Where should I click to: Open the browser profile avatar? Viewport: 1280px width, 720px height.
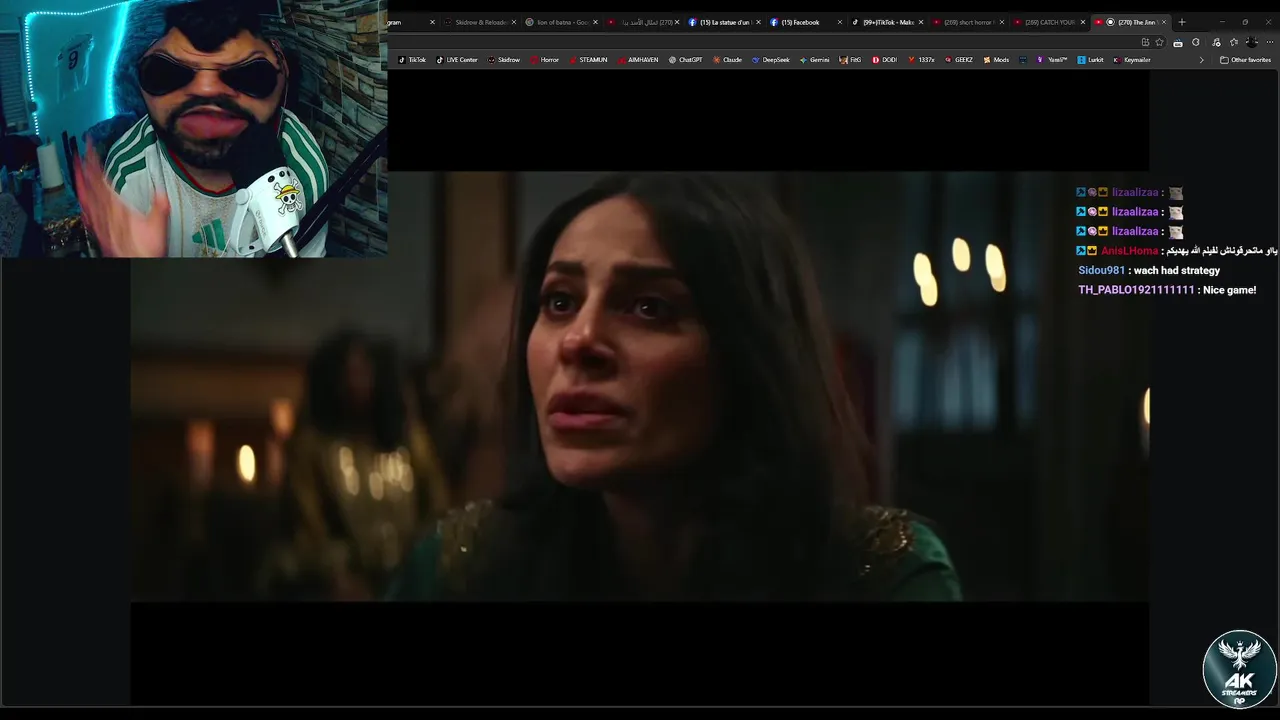pos(1252,42)
